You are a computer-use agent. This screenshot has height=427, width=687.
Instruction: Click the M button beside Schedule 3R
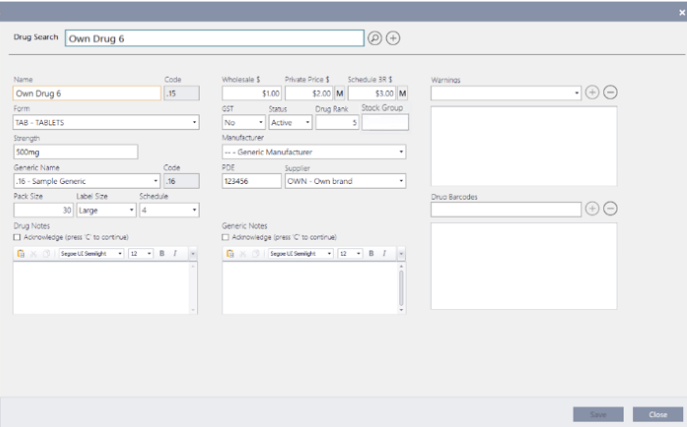[403, 93]
